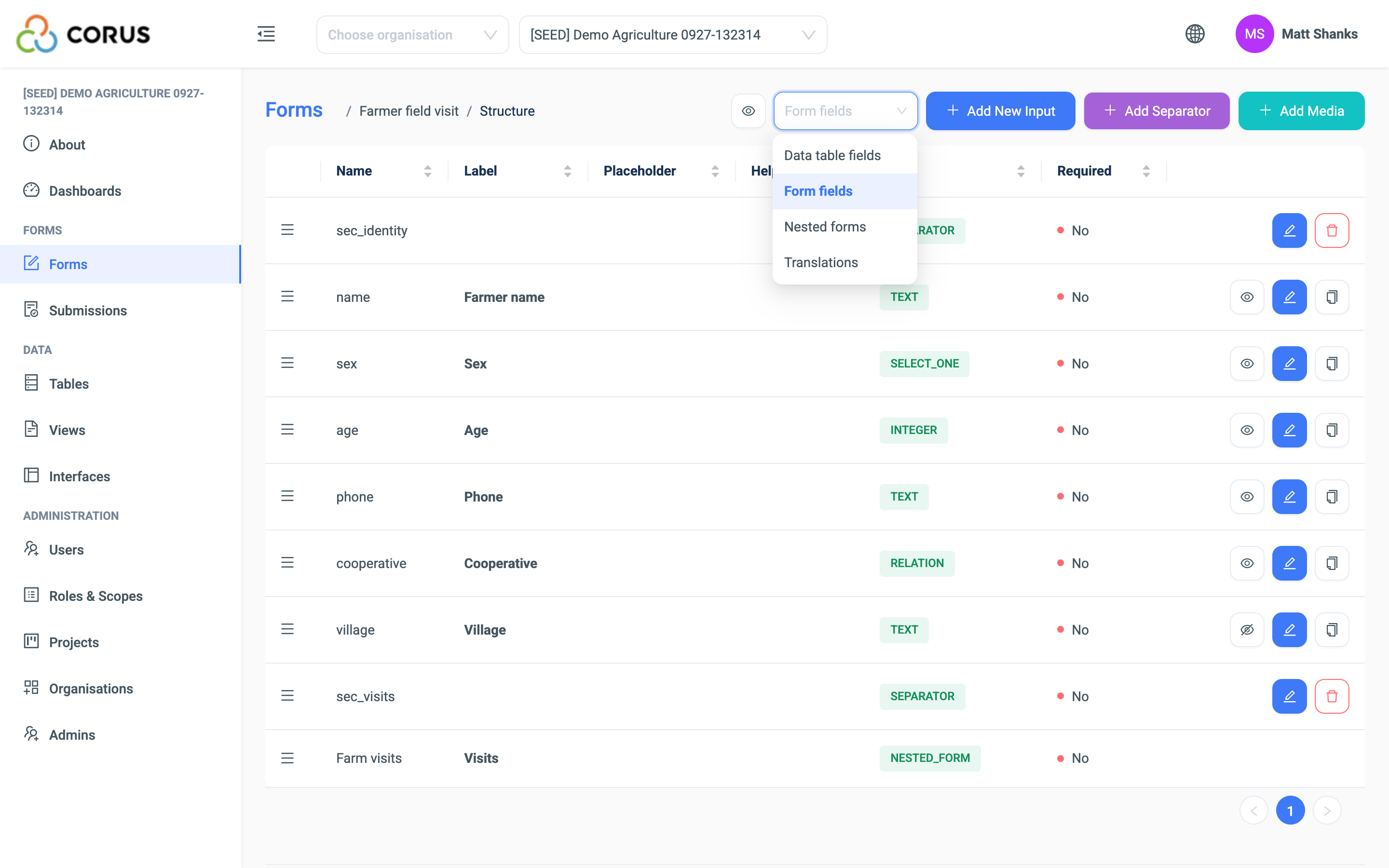This screenshot has width=1389, height=868.
Task: Edit the sec_visits separator row
Action: pos(1289,696)
